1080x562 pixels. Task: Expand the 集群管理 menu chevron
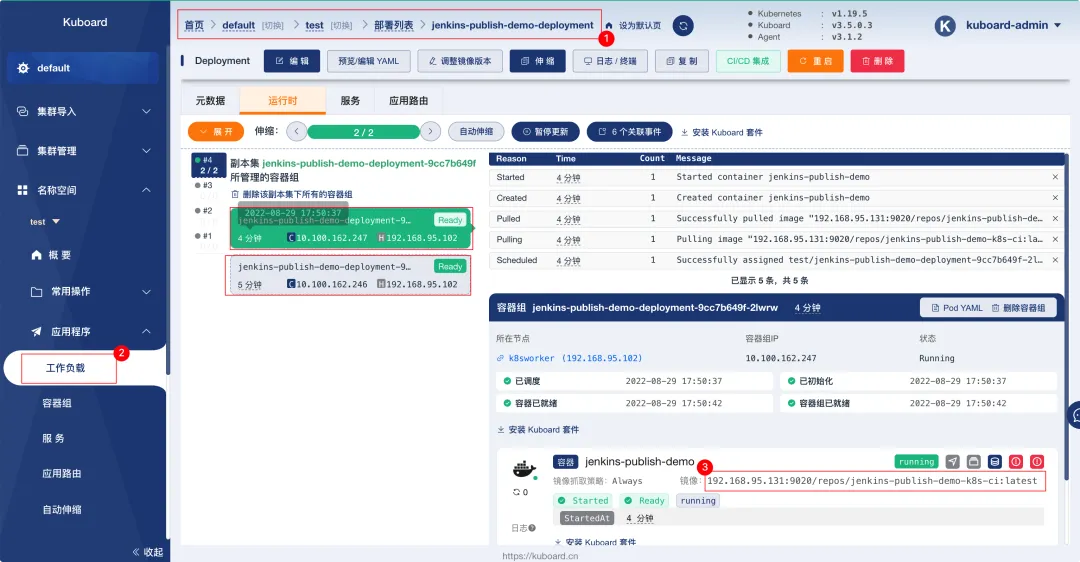[146, 150]
